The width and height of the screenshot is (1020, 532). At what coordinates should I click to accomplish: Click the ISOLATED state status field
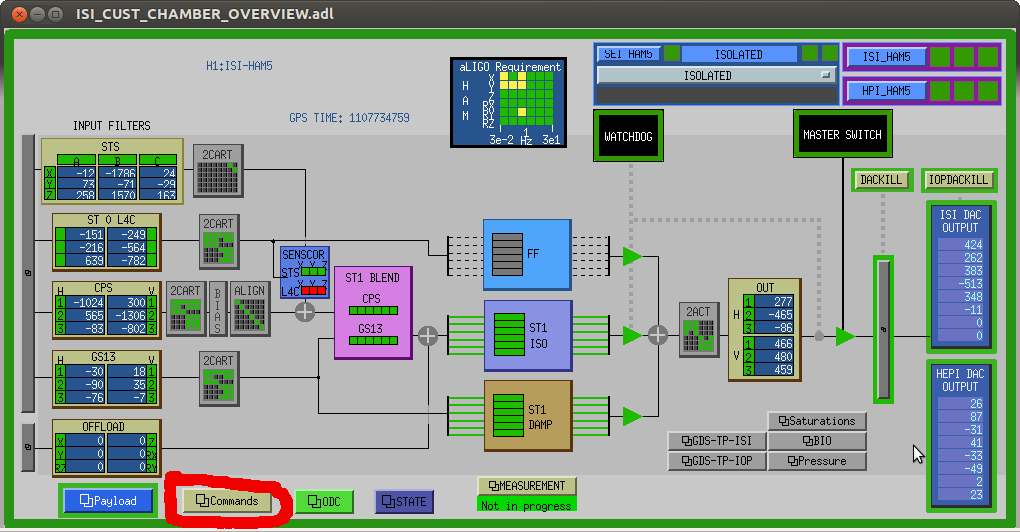tap(739, 55)
